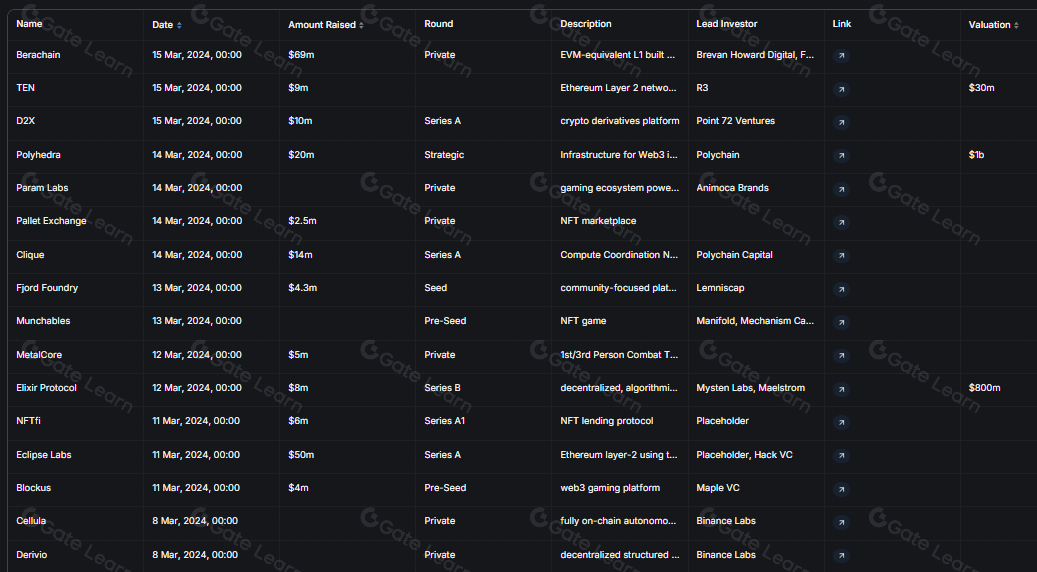
Task: Click the Clique row link icon
Action: pos(841,256)
